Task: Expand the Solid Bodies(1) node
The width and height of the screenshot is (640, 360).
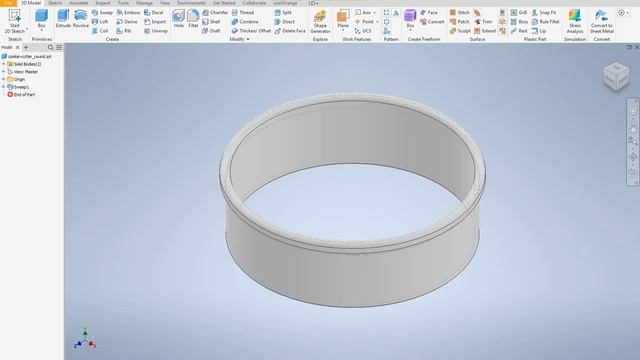Action: (x=4, y=64)
